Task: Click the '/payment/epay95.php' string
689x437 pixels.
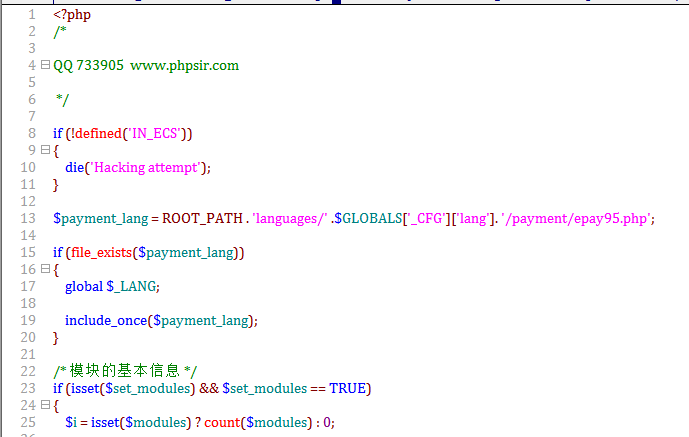Action: 576,219
